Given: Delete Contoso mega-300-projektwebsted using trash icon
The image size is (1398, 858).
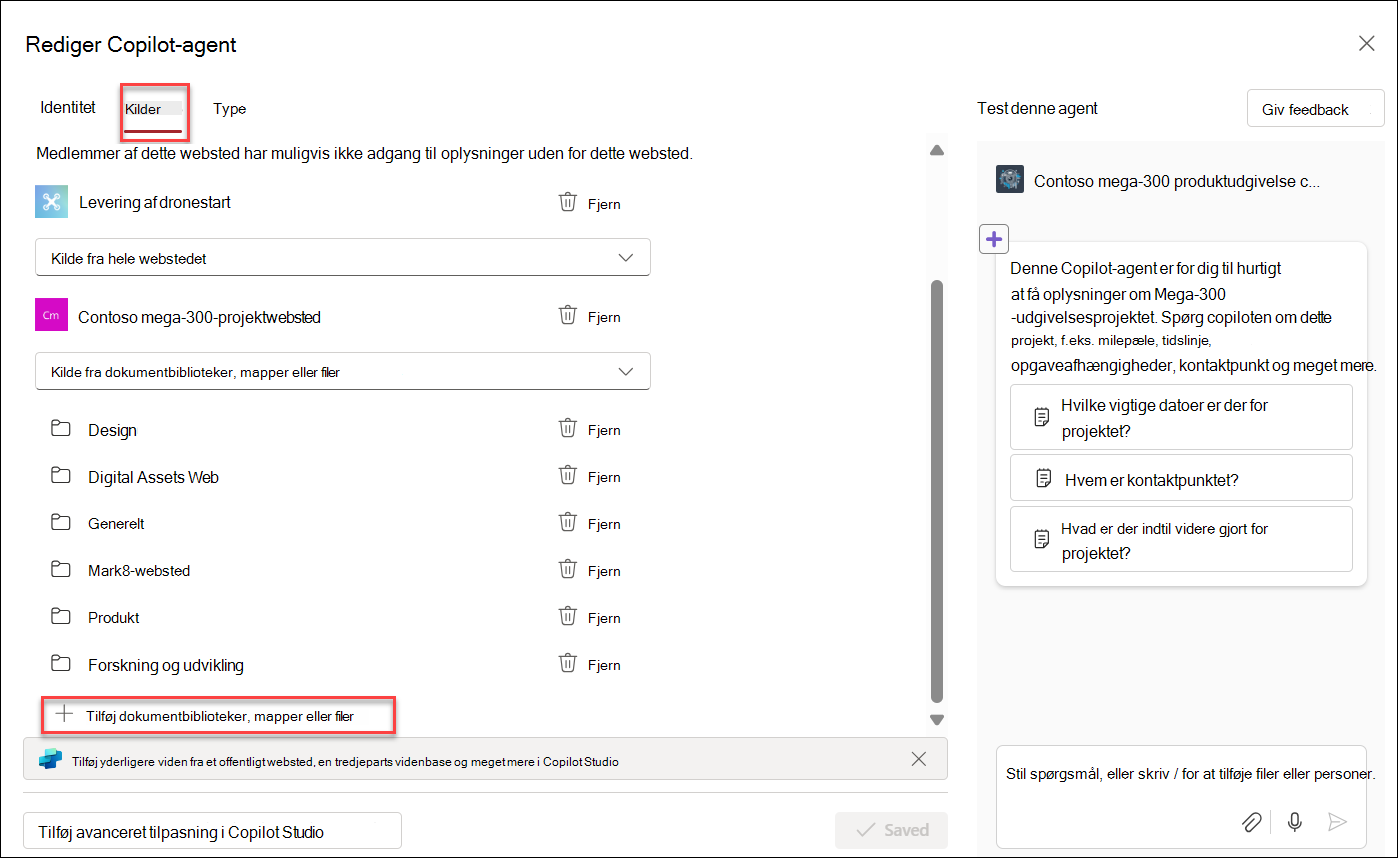Looking at the screenshot, I should click(x=567, y=315).
